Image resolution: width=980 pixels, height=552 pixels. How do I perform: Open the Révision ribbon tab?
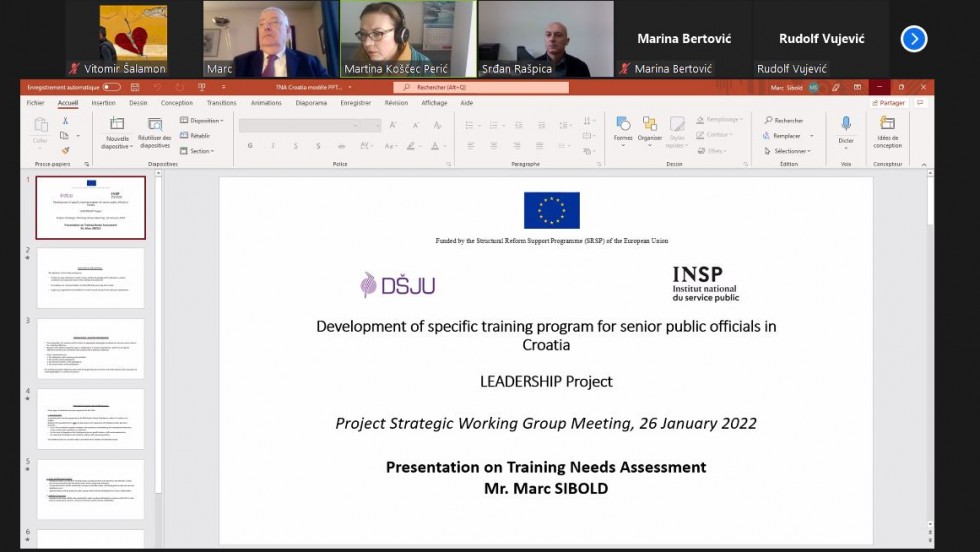(396, 103)
